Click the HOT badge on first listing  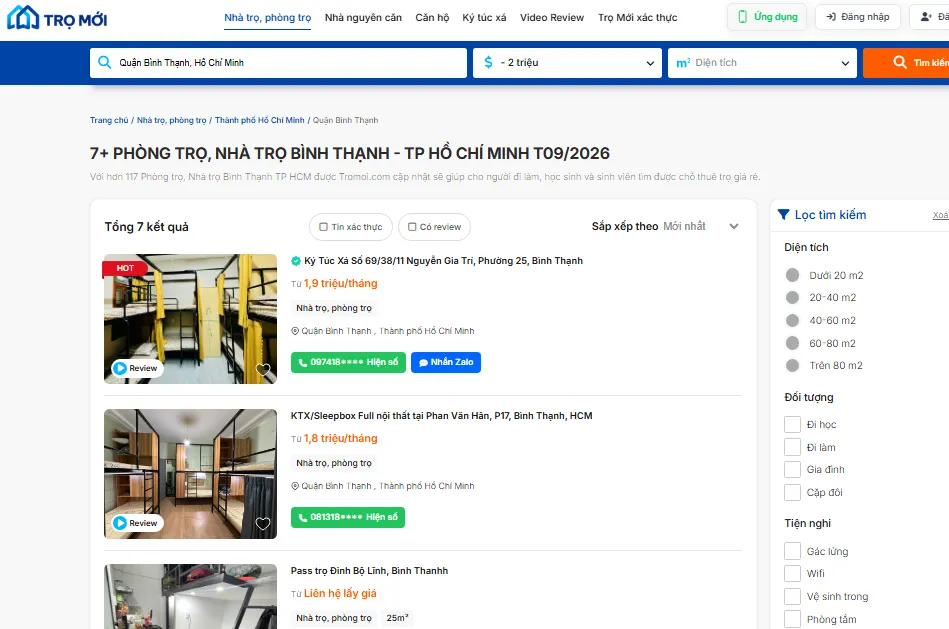[x=125, y=268]
